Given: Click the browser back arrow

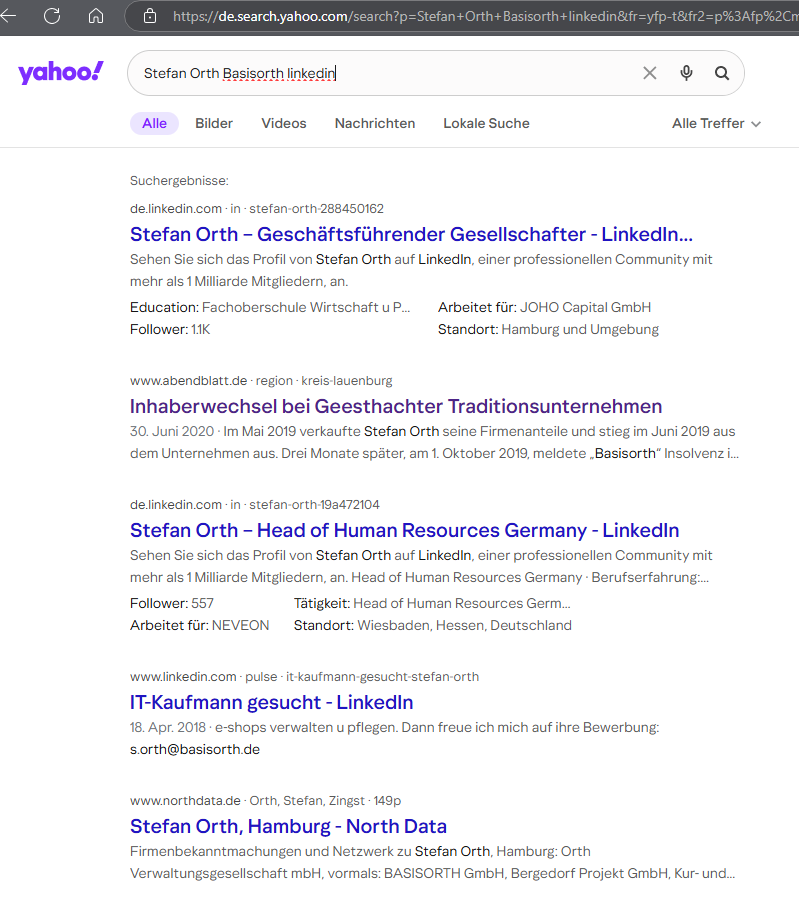Looking at the screenshot, I should (9, 16).
